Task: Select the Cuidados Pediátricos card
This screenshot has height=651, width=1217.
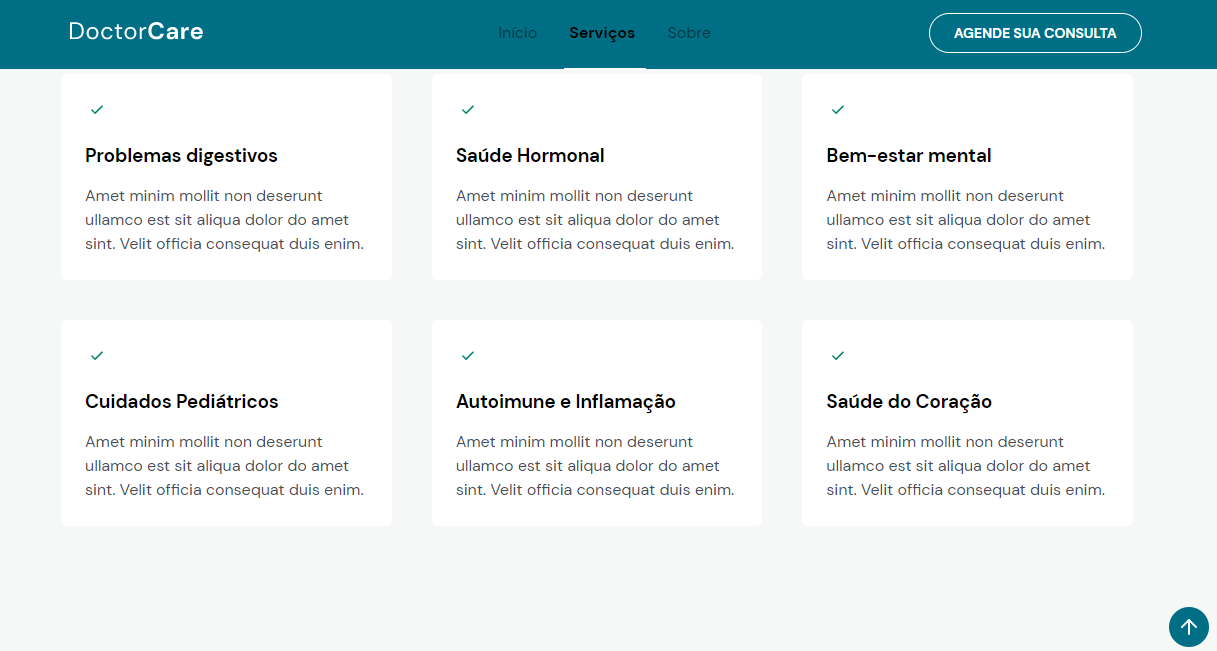Action: tap(226, 422)
